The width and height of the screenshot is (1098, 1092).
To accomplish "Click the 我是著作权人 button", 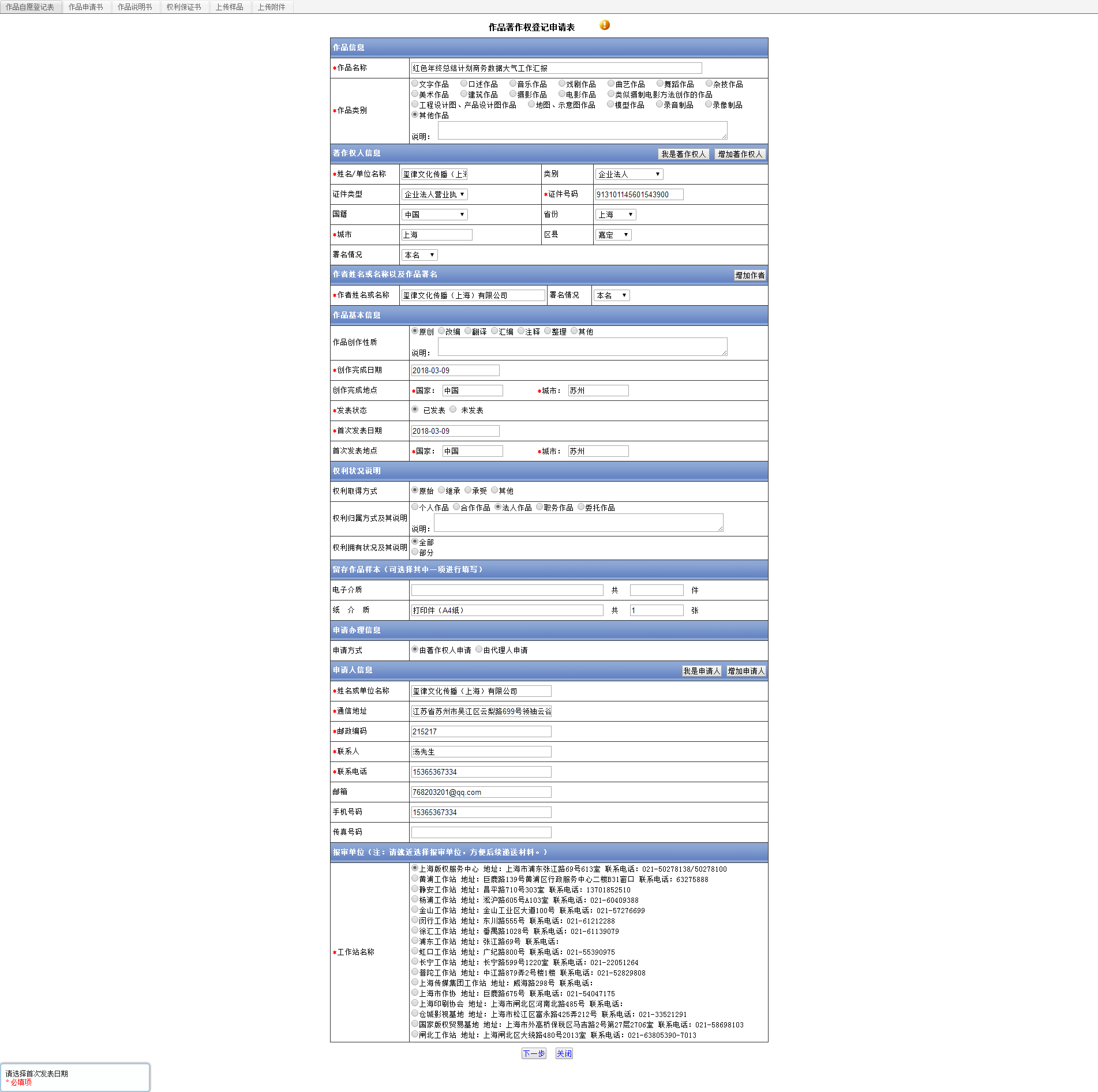I will tap(683, 154).
